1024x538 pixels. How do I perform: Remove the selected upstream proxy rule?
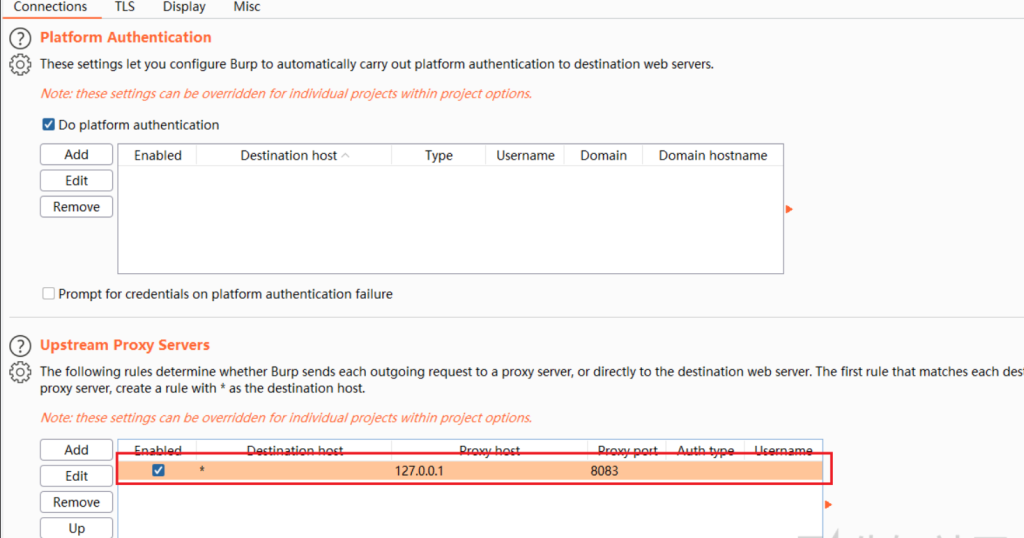pyautogui.click(x=76, y=502)
